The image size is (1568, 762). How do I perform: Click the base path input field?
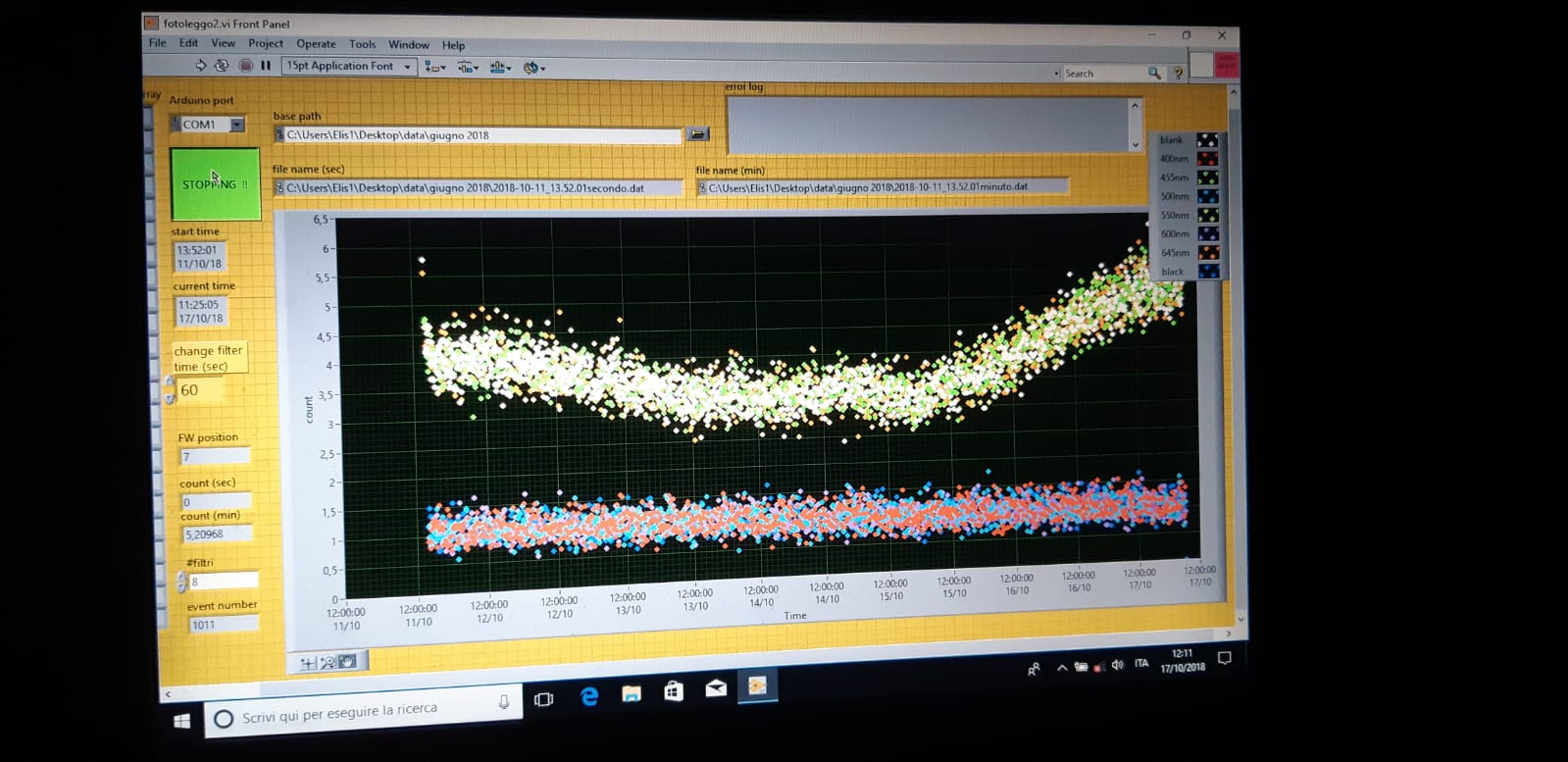click(x=481, y=135)
